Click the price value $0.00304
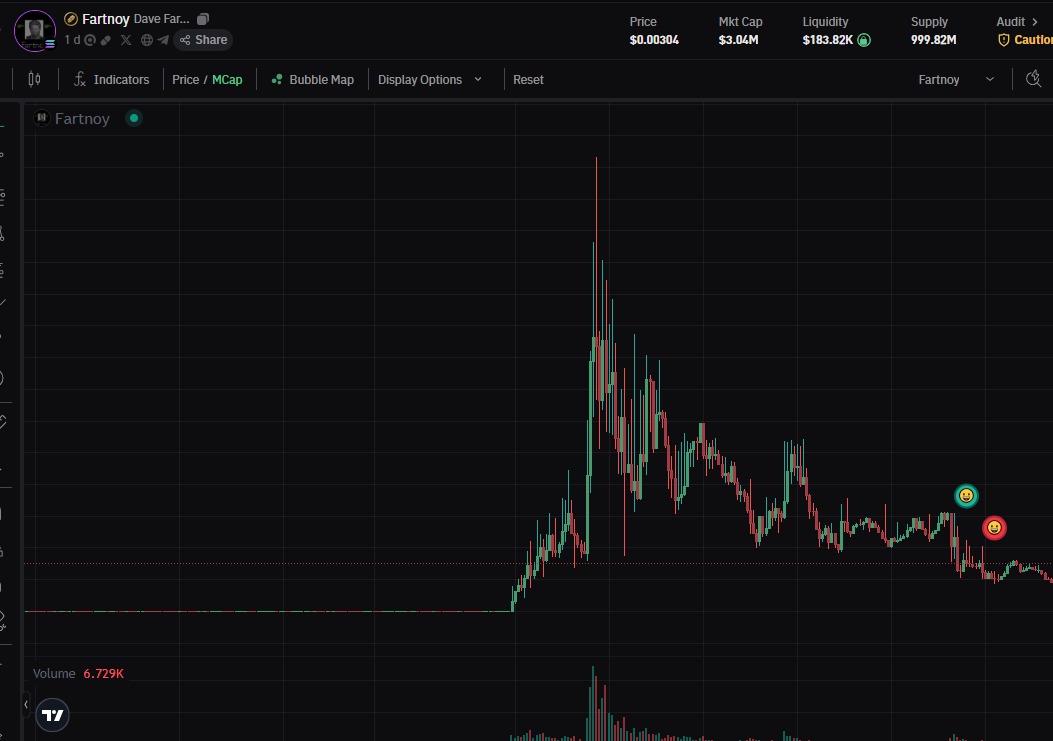This screenshot has height=741, width=1053. pyautogui.click(x=654, y=40)
